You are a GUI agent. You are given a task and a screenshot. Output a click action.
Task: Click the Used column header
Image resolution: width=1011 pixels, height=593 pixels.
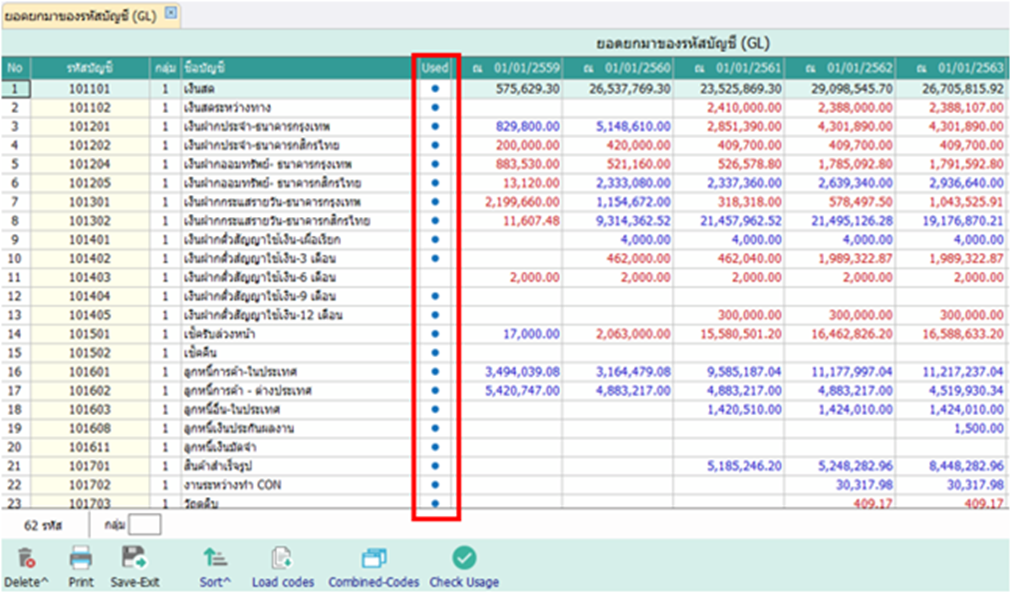tap(435, 68)
